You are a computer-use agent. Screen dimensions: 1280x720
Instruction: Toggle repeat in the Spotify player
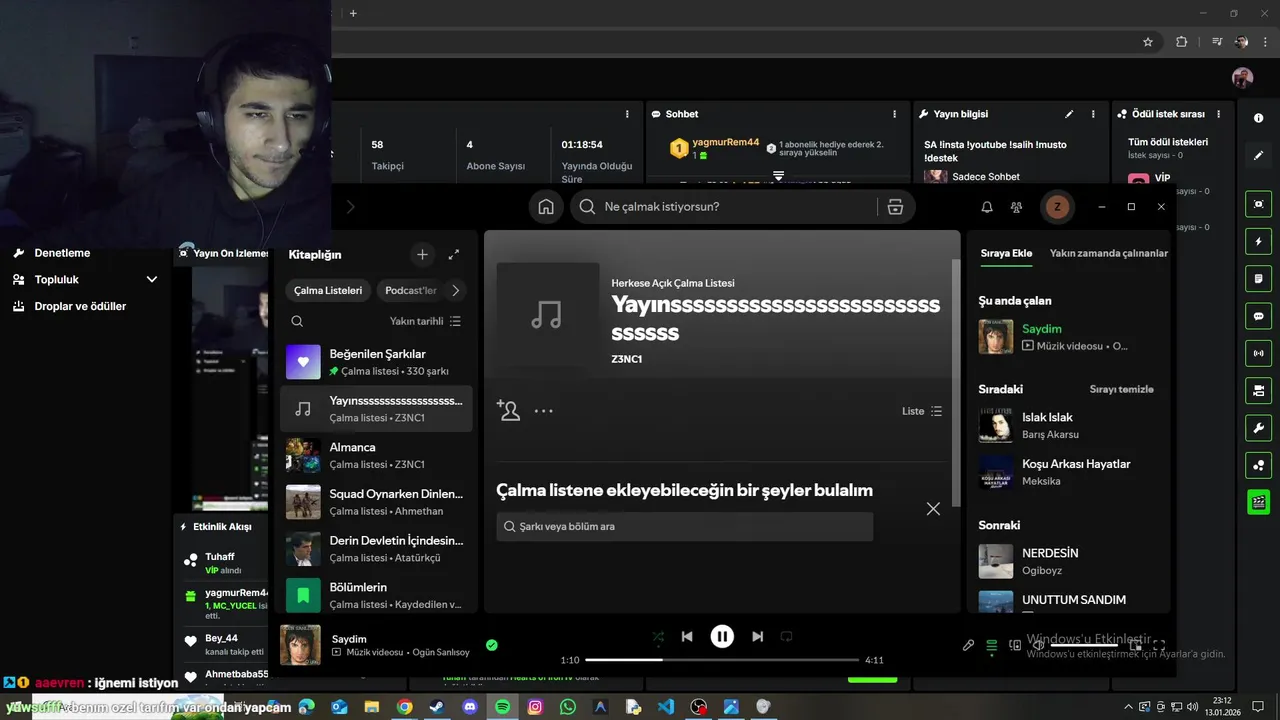click(786, 636)
